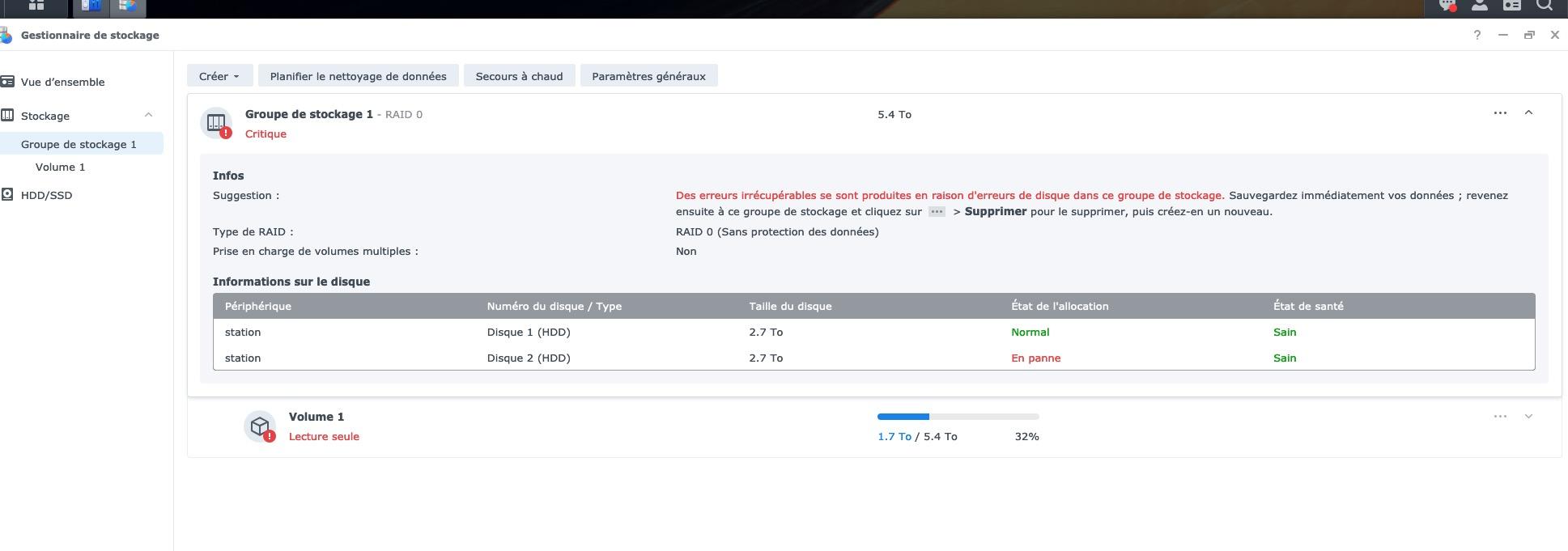Open the DSM main menu grid icon
The height and width of the screenshot is (551, 1568).
coord(36,5)
